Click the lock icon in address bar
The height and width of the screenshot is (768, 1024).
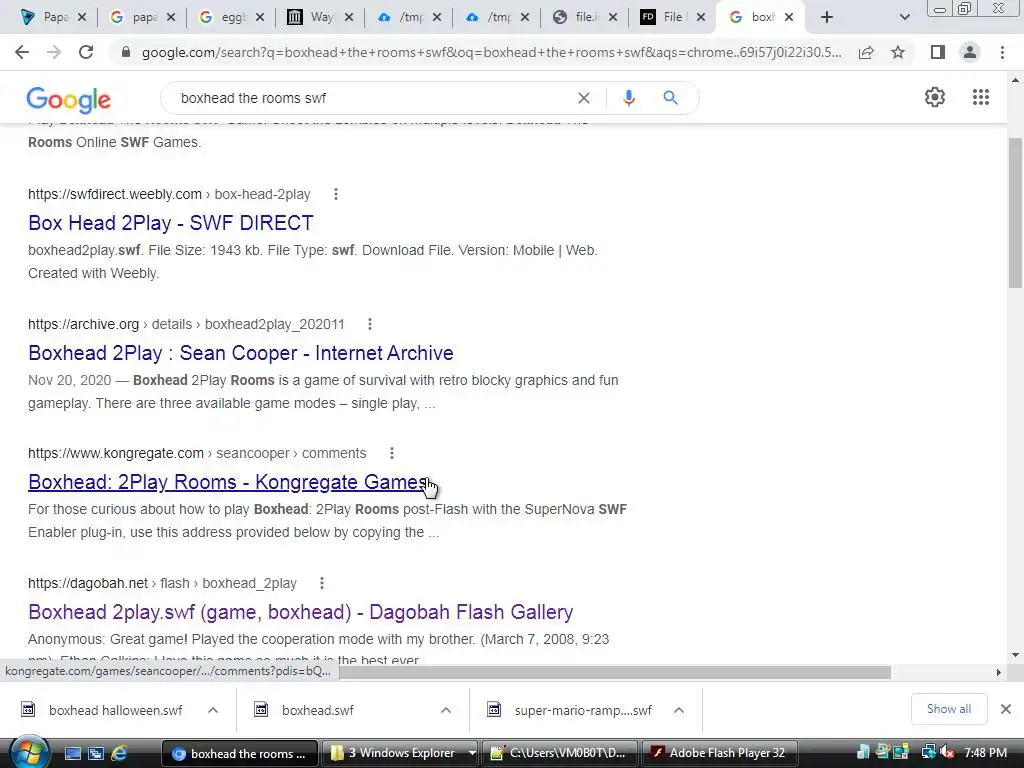[126, 52]
